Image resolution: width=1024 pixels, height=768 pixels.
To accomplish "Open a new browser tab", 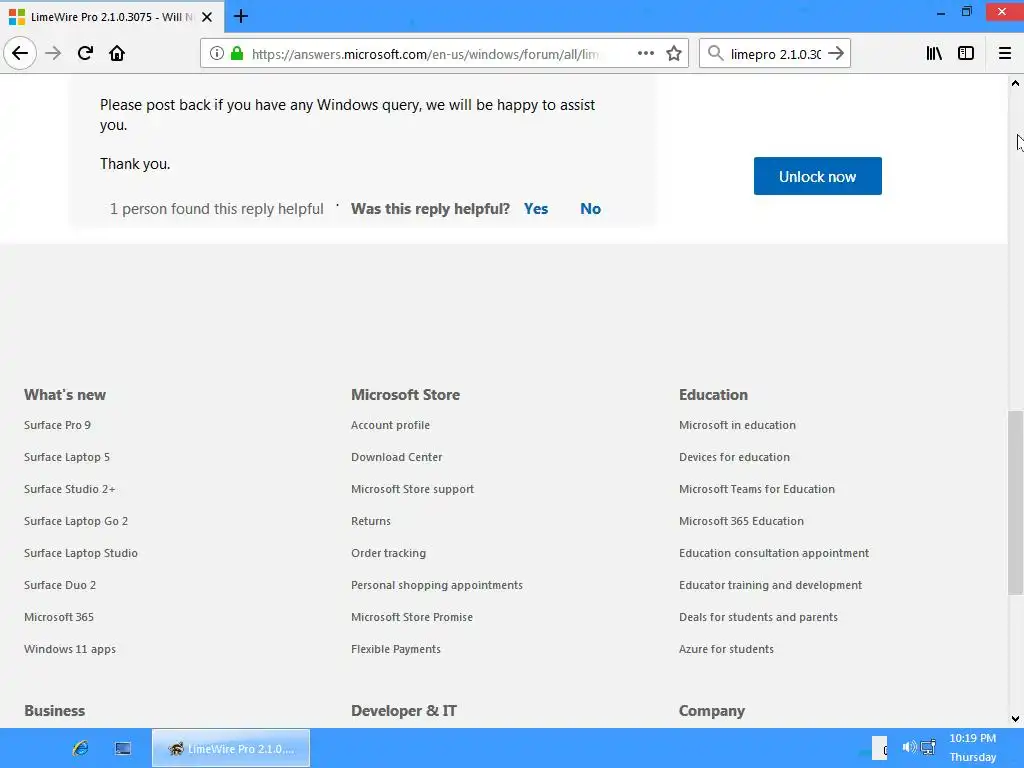I will click(x=241, y=16).
